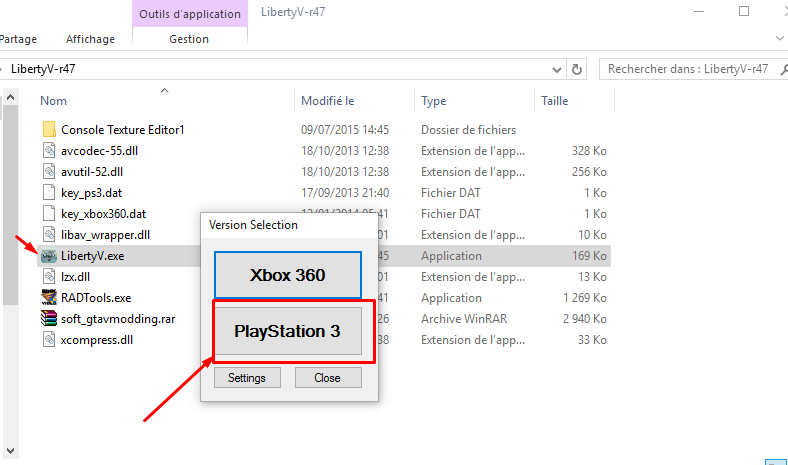Select the key_ps3.dat file name

(91, 193)
